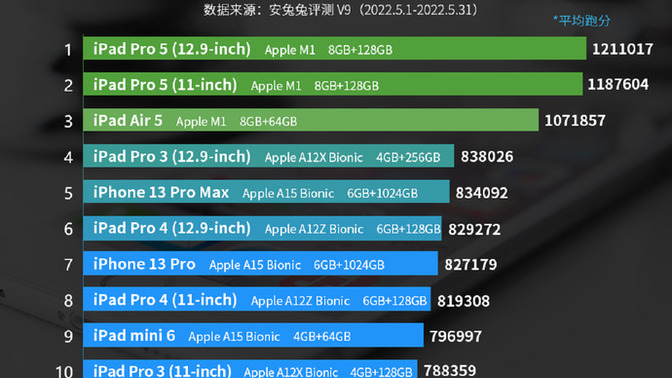Click the iPhone 13 Pro Max name
Image resolution: width=672 pixels, height=378 pixels.
pos(161,192)
